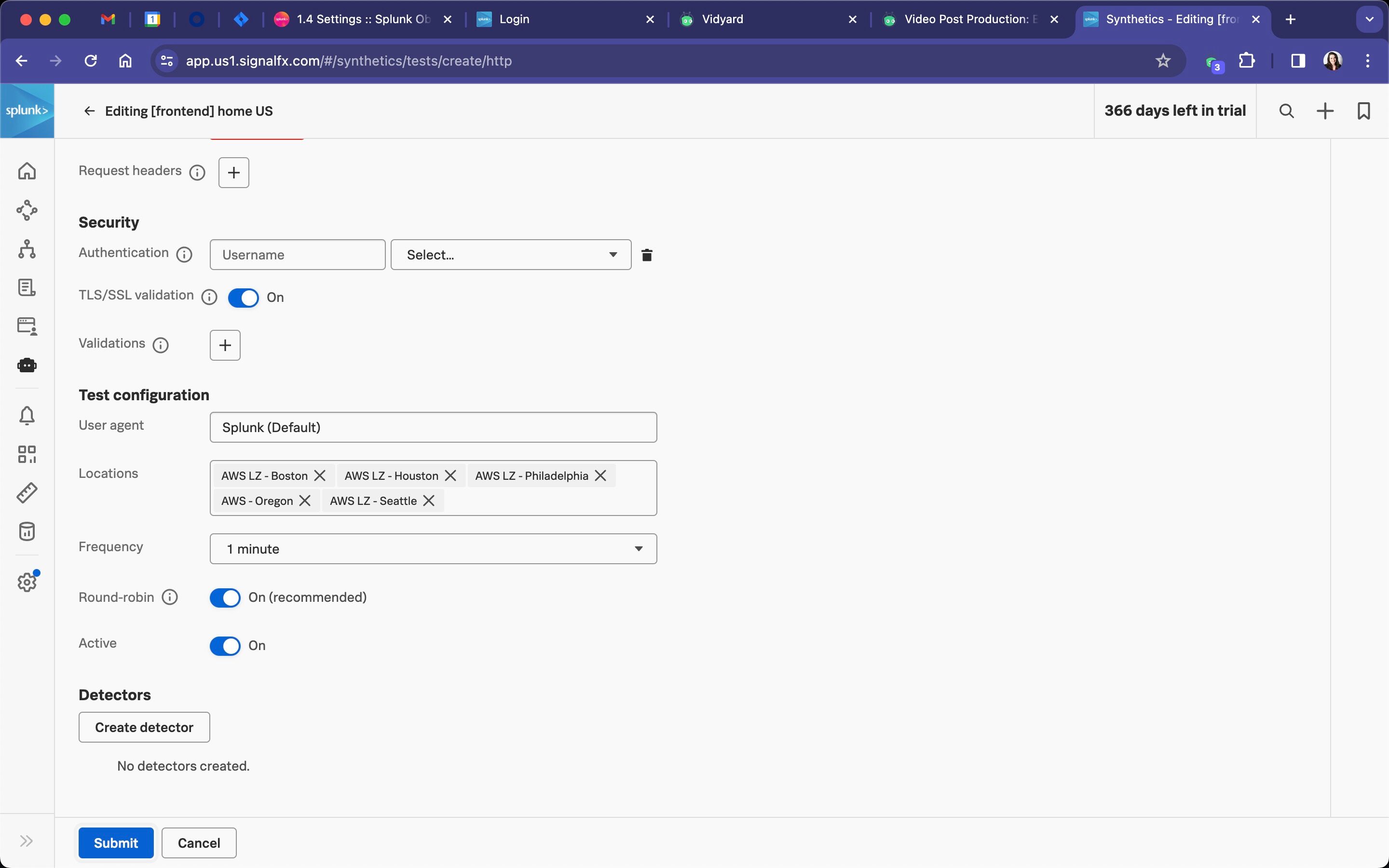
Task: Disable the Round-robin toggle
Action: point(225,597)
